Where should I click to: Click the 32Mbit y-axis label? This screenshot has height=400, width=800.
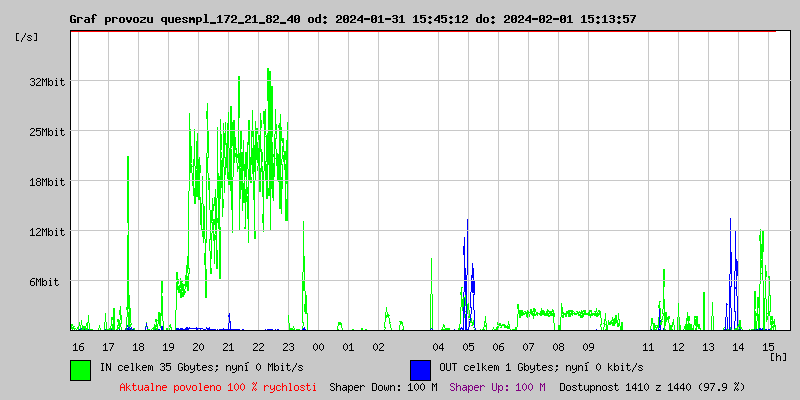tap(47, 82)
